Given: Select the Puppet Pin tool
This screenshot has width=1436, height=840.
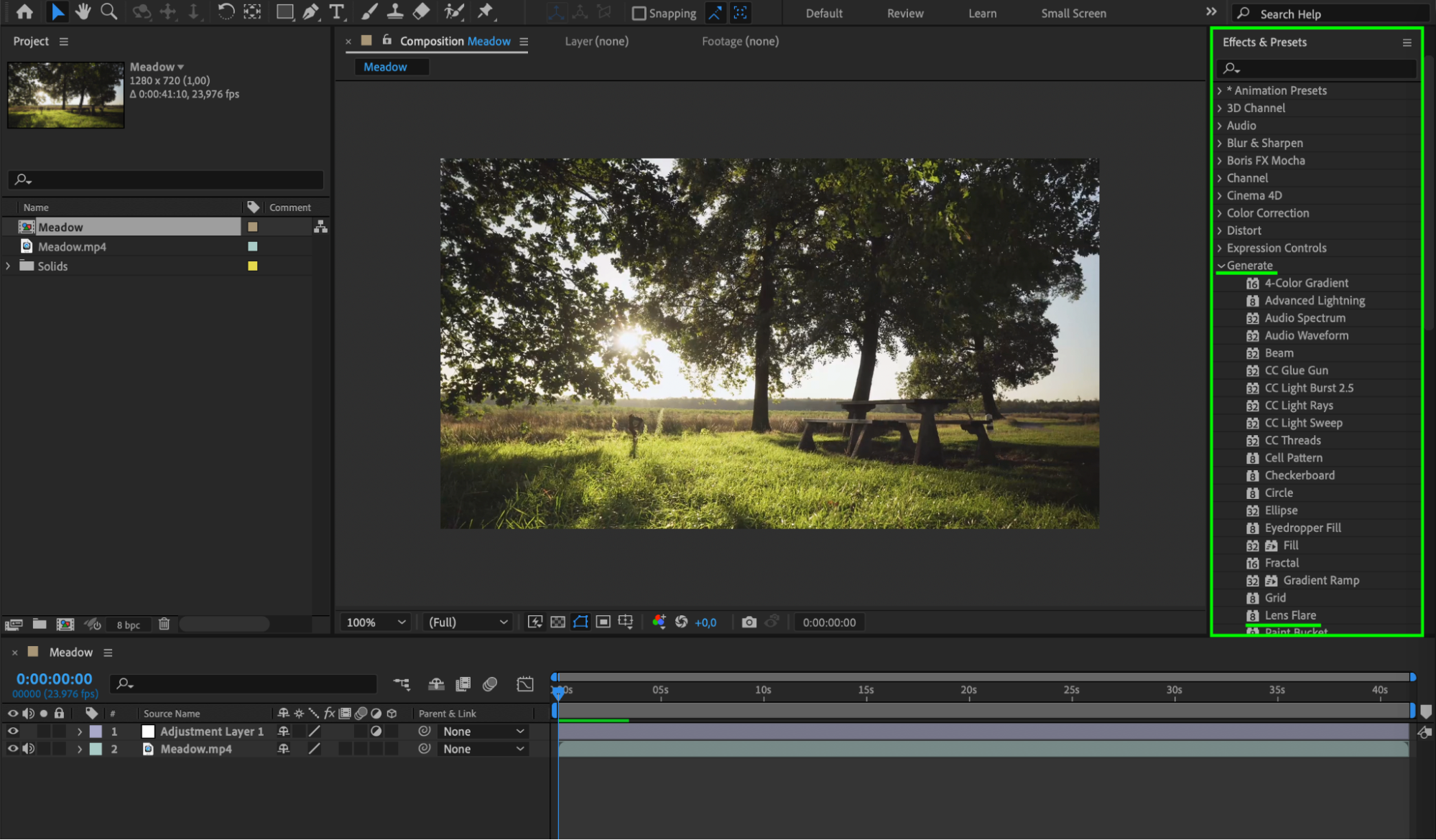Looking at the screenshot, I should point(486,11).
